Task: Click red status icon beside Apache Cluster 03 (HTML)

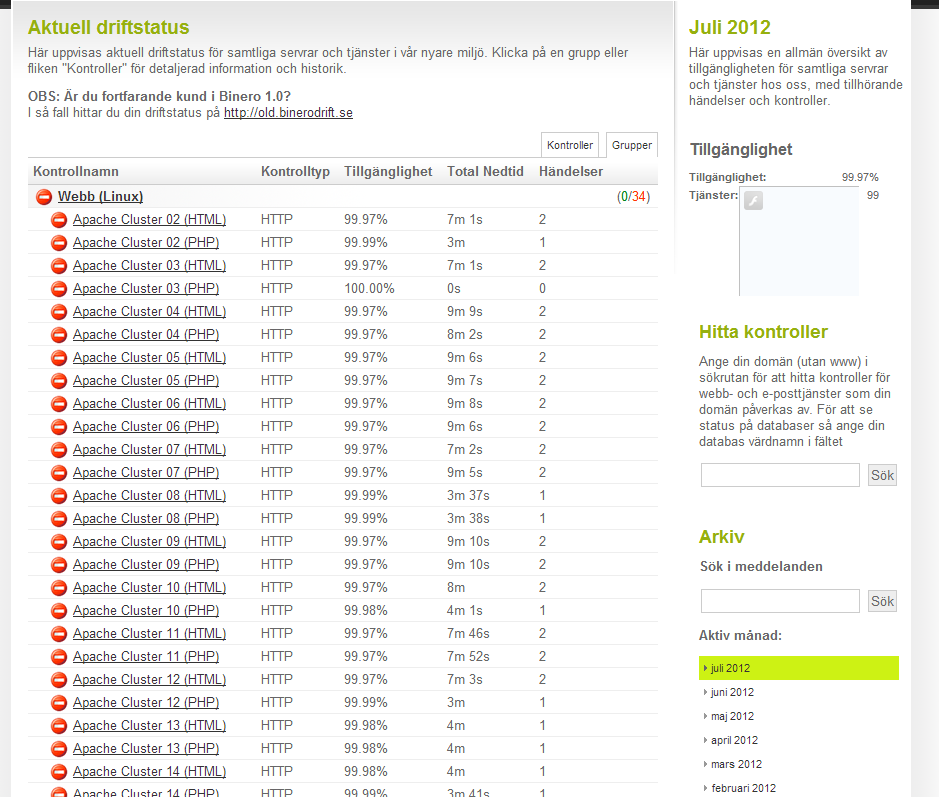Action: tap(59, 265)
